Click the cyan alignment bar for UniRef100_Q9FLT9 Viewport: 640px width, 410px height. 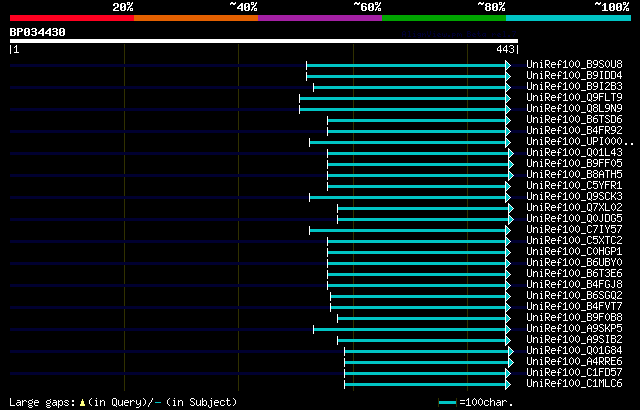(x=405, y=98)
